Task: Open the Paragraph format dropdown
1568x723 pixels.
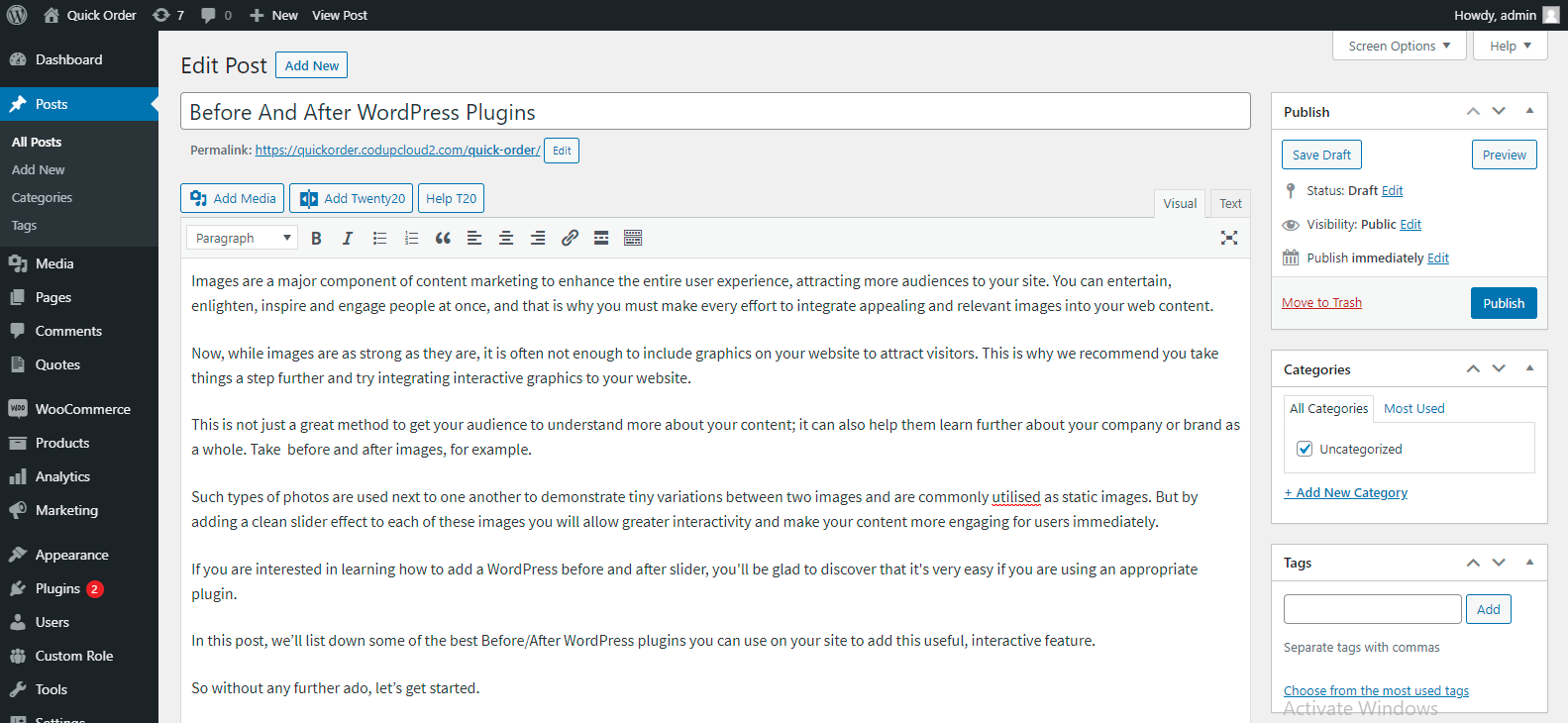Action: coord(242,238)
